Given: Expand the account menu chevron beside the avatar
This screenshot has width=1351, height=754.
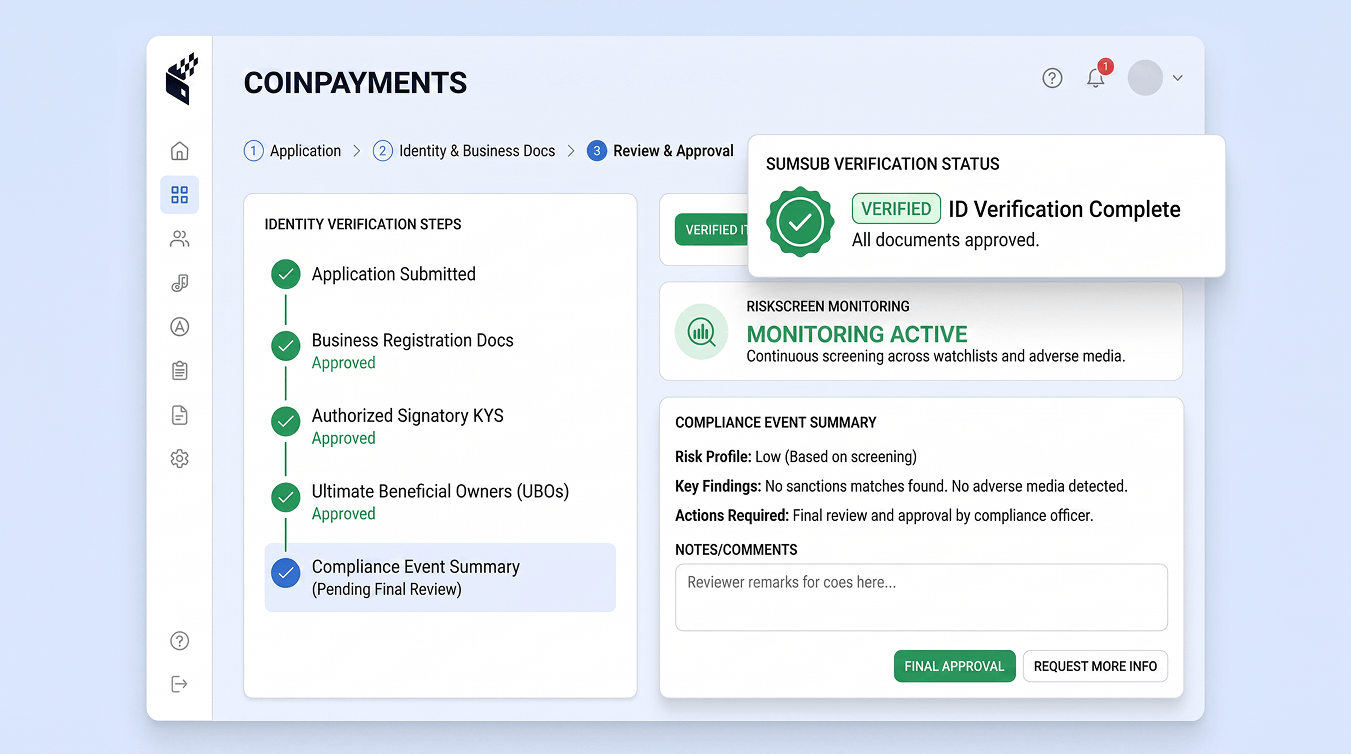Looking at the screenshot, I should pos(1178,78).
